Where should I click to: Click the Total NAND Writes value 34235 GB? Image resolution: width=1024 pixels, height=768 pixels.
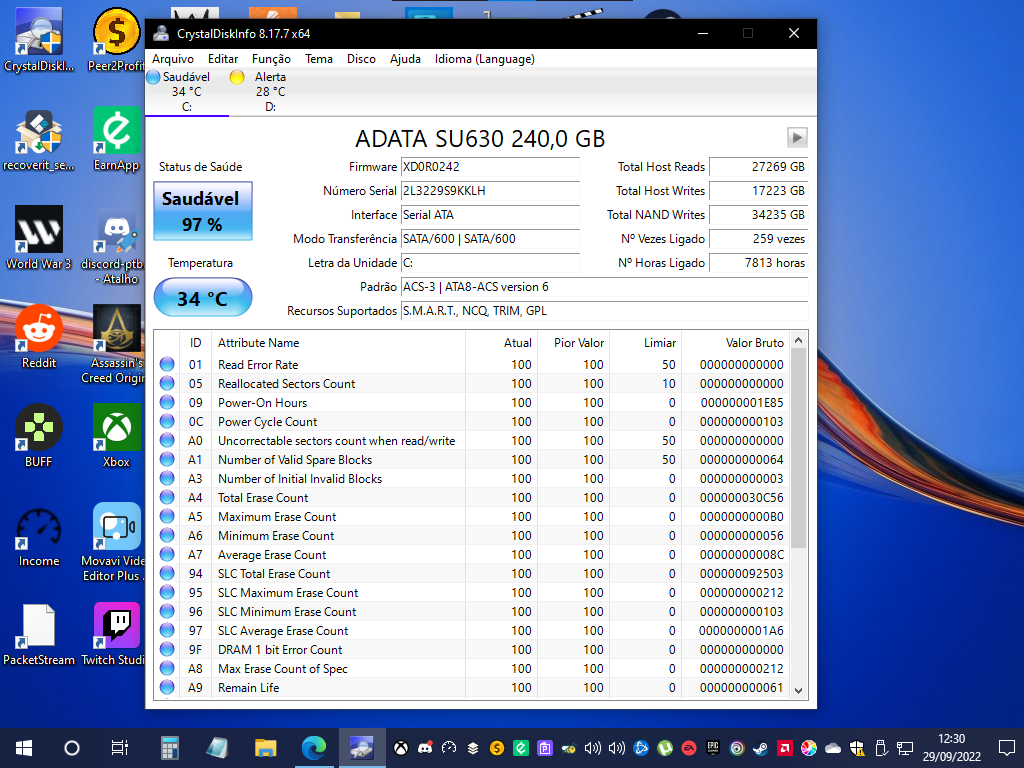758,215
